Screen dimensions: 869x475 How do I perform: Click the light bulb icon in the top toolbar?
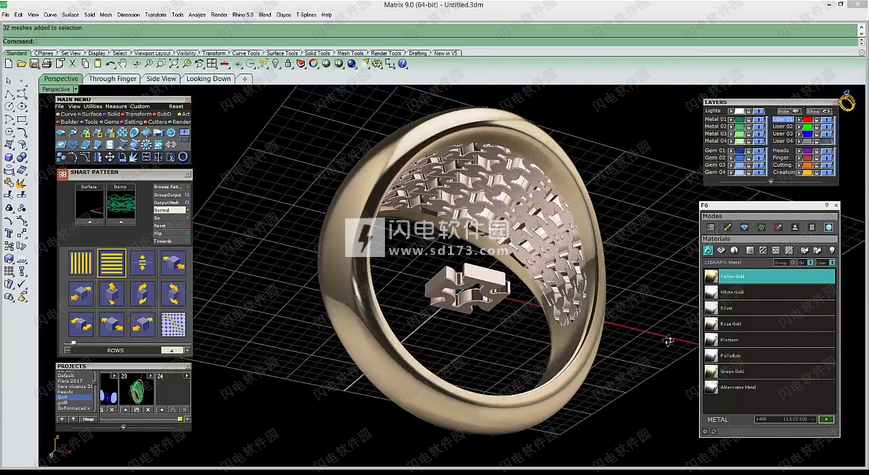pyautogui.click(x=275, y=64)
